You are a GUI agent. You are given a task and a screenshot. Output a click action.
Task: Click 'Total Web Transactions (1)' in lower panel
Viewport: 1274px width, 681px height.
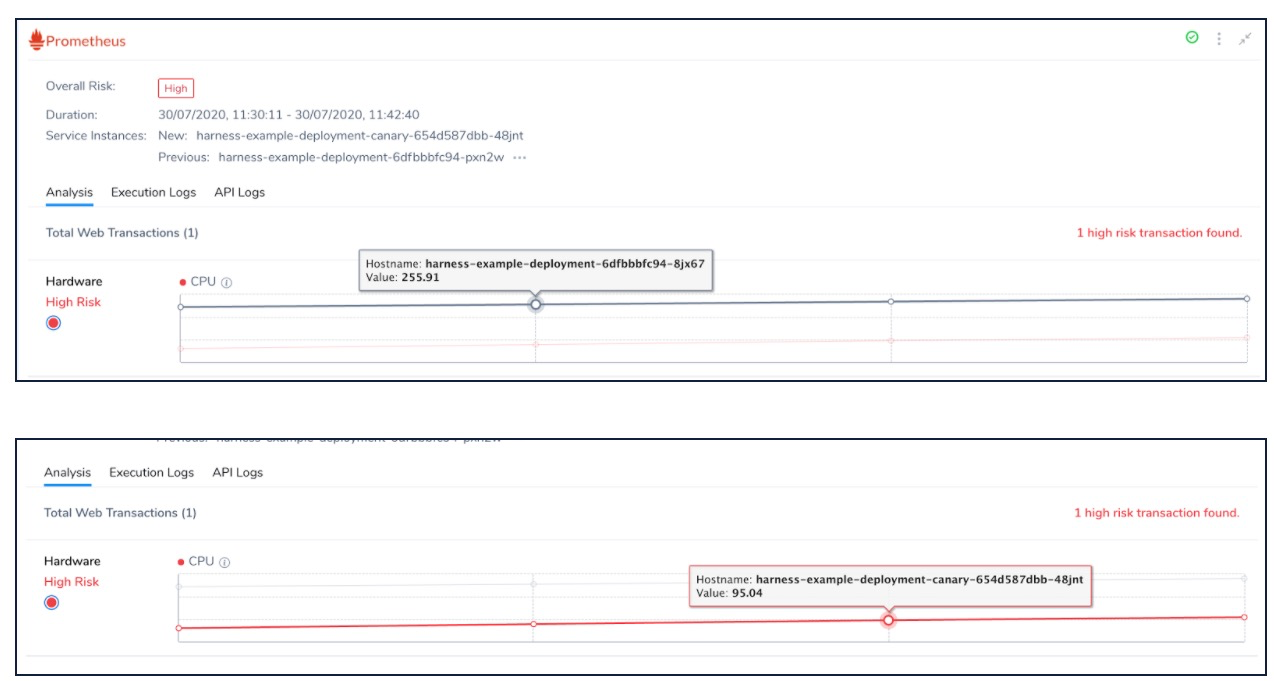pos(120,513)
